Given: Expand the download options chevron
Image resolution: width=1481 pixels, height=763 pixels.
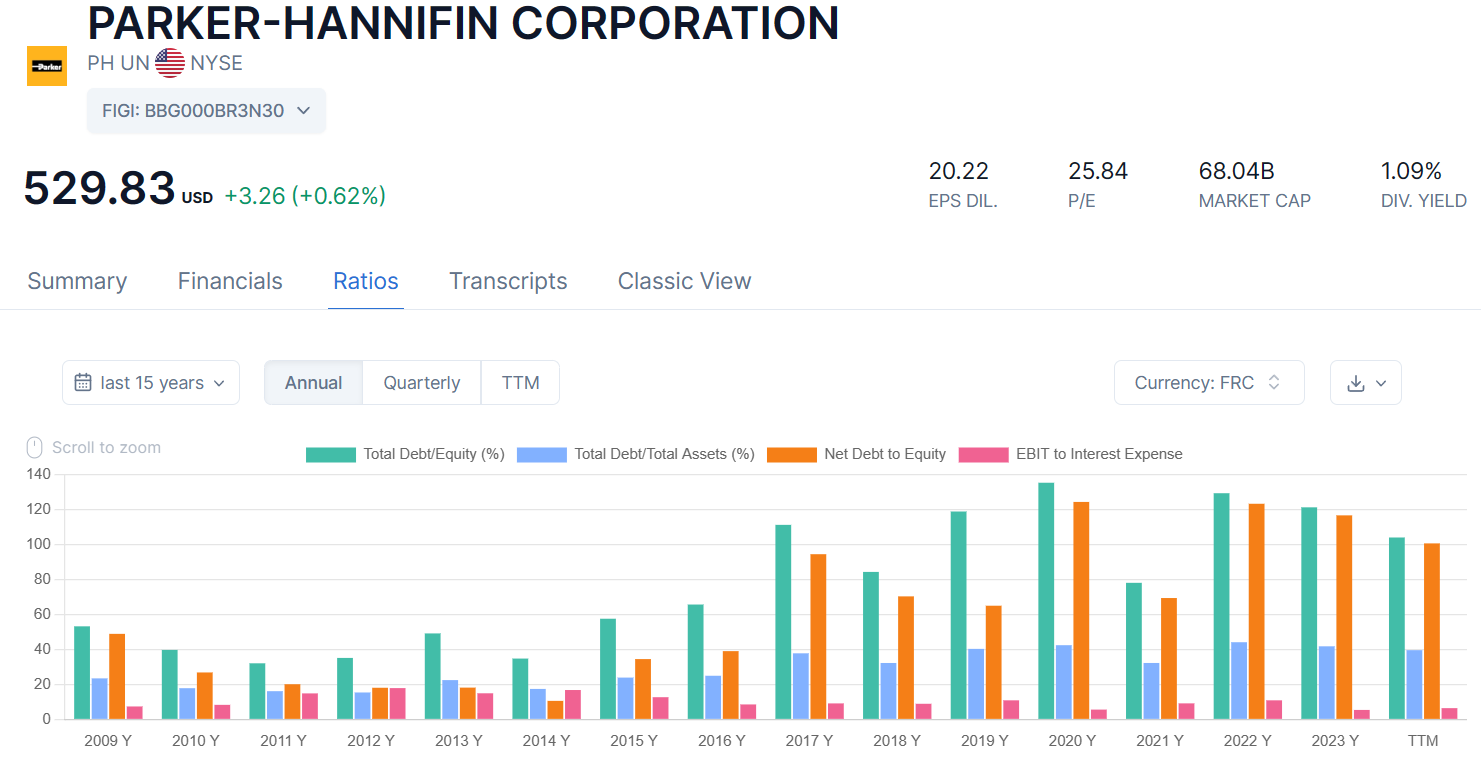Looking at the screenshot, I should coord(1382,383).
